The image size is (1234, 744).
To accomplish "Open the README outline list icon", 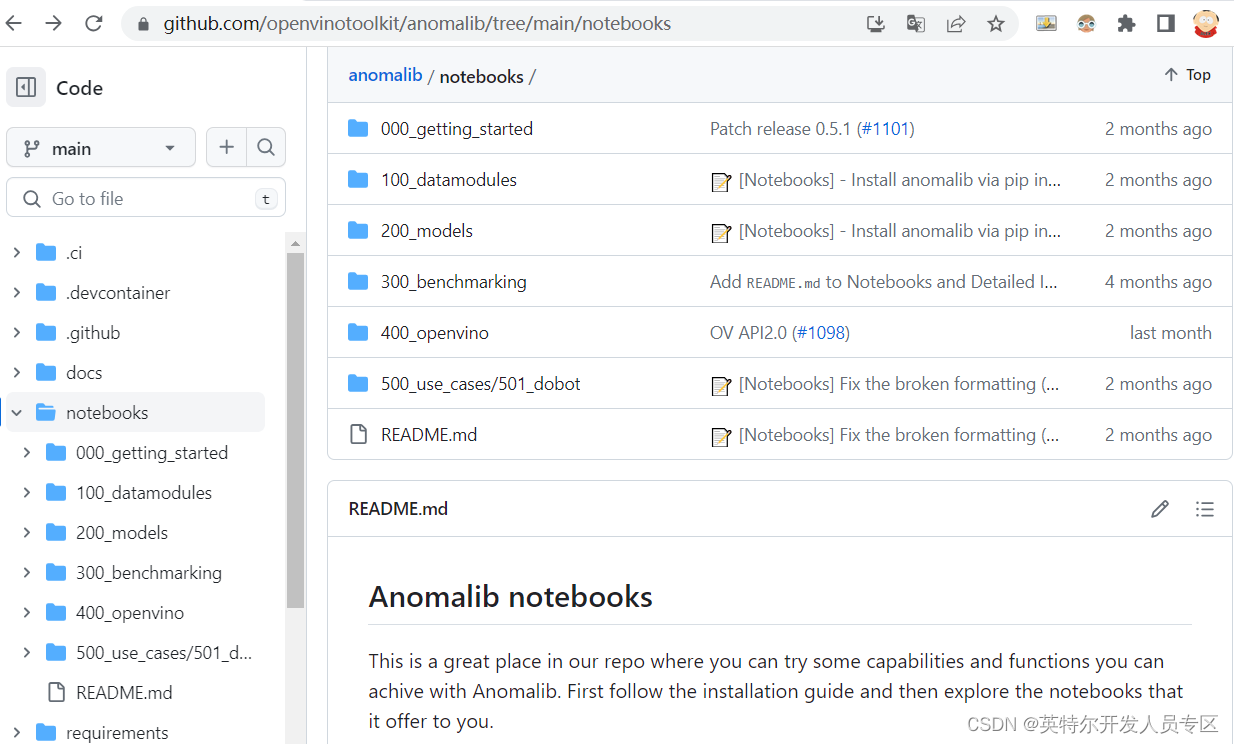I will click(1205, 509).
